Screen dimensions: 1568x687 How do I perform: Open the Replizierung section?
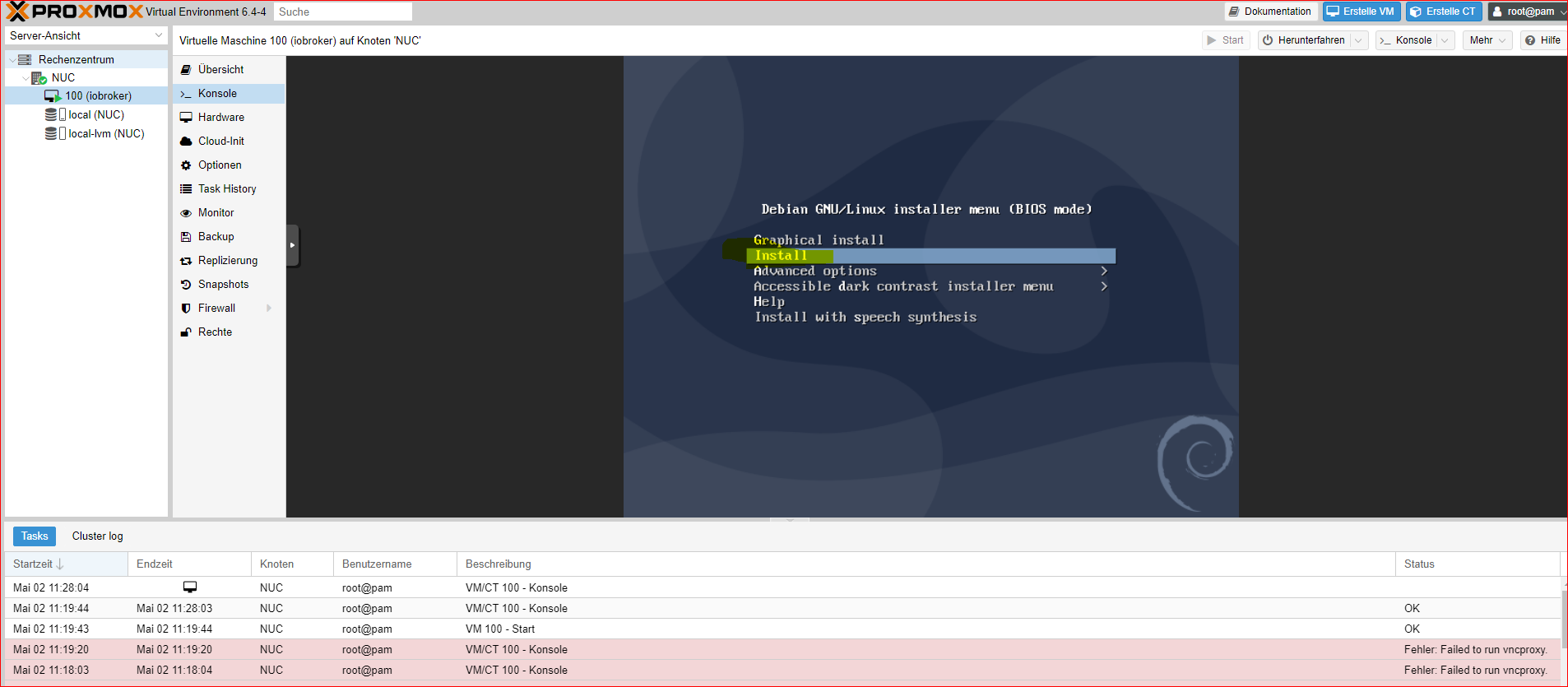tap(229, 261)
